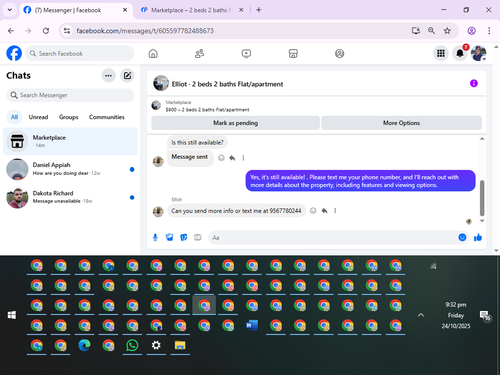The image size is (500, 375).
Task: Open the emoji picker in composer
Action: [x=462, y=237]
